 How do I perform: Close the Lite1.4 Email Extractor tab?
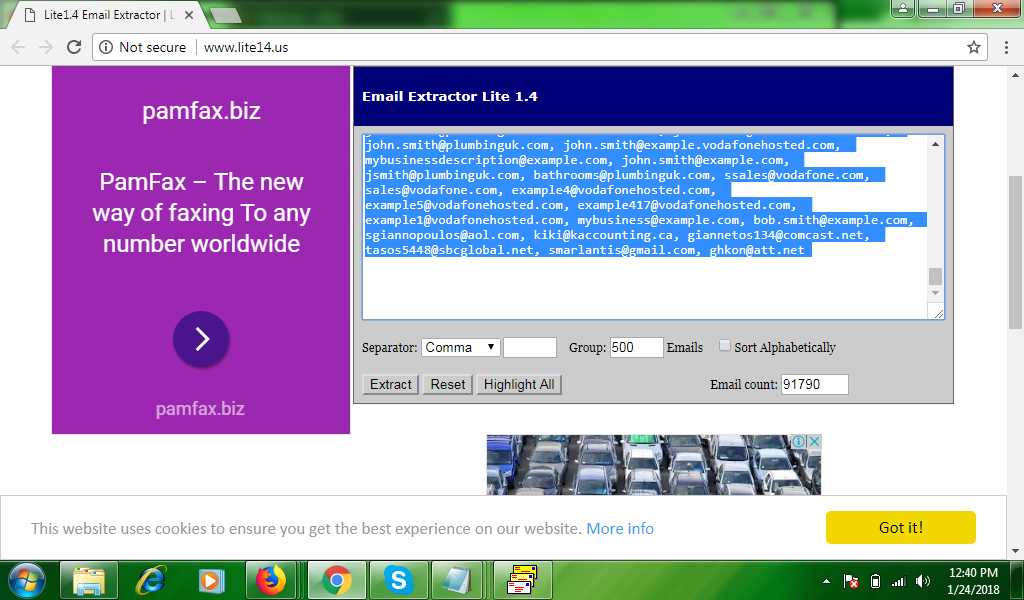click(x=189, y=15)
